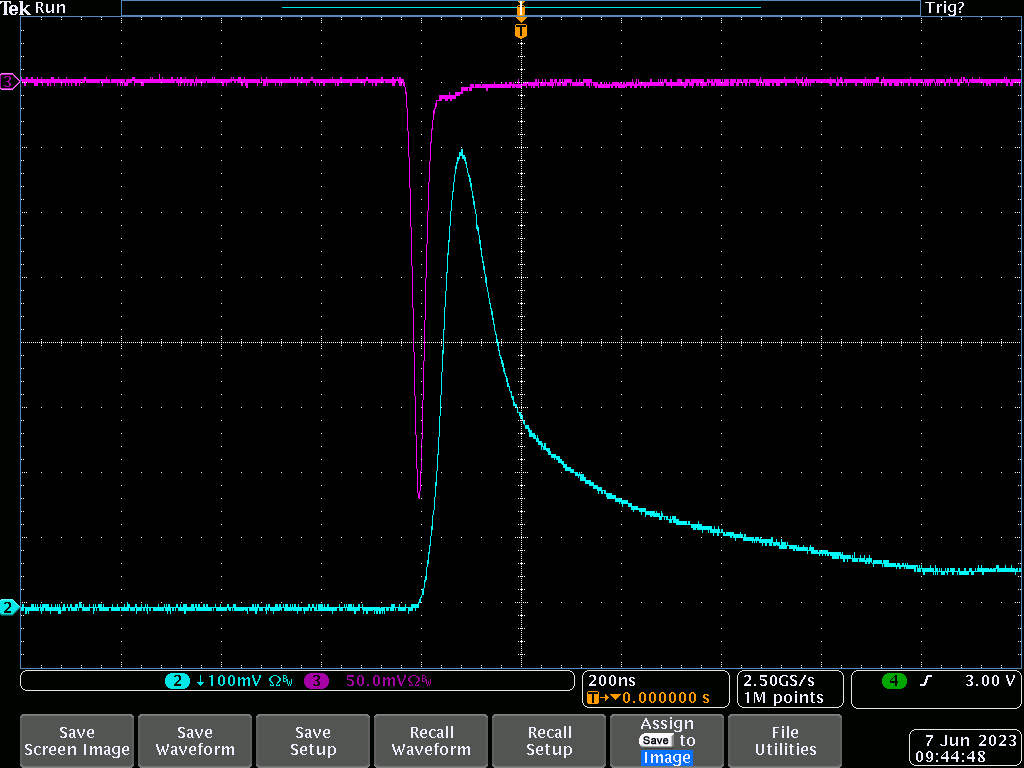Click the channel 3 ground level marker
The height and width of the screenshot is (768, 1024).
coord(9,81)
